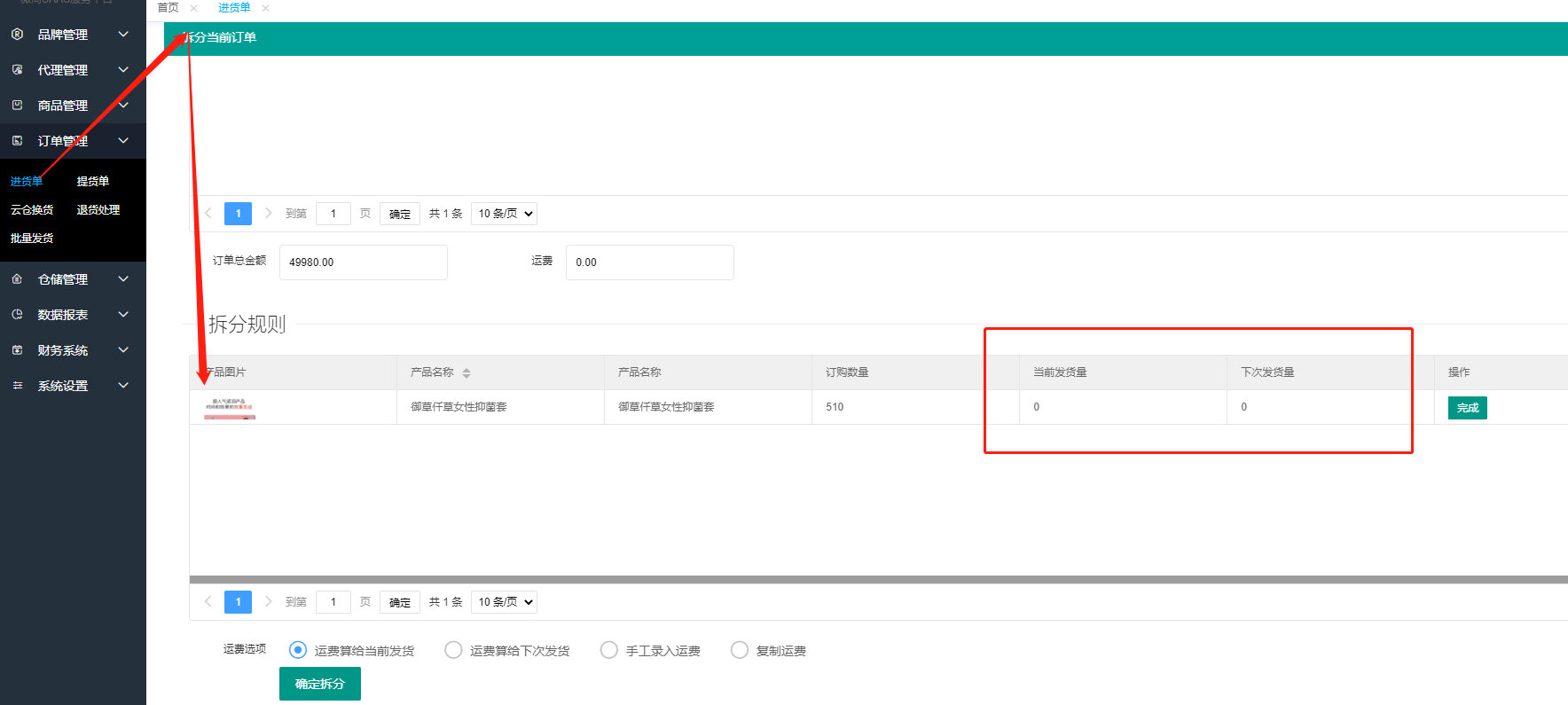
Task: Click the 品牌管理 sidebar icon
Action: tap(17, 34)
